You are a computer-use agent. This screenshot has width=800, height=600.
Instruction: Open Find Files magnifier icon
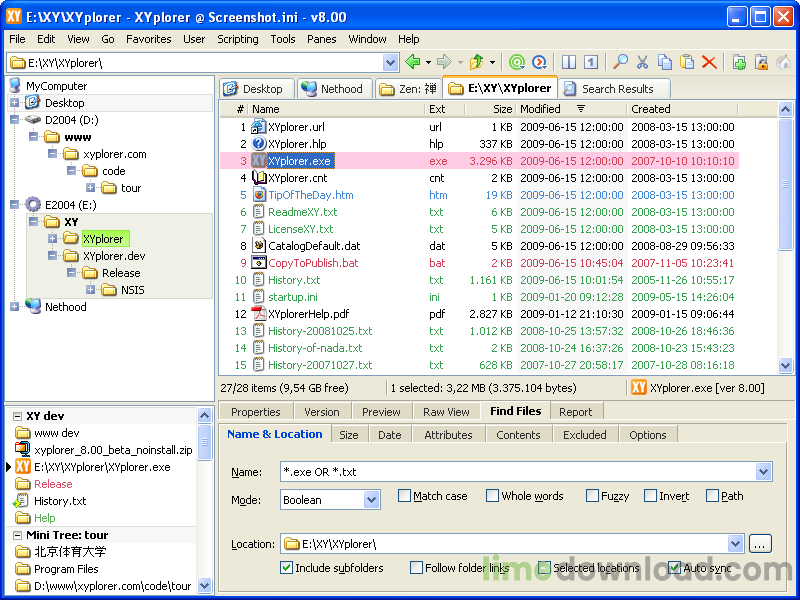[x=620, y=62]
